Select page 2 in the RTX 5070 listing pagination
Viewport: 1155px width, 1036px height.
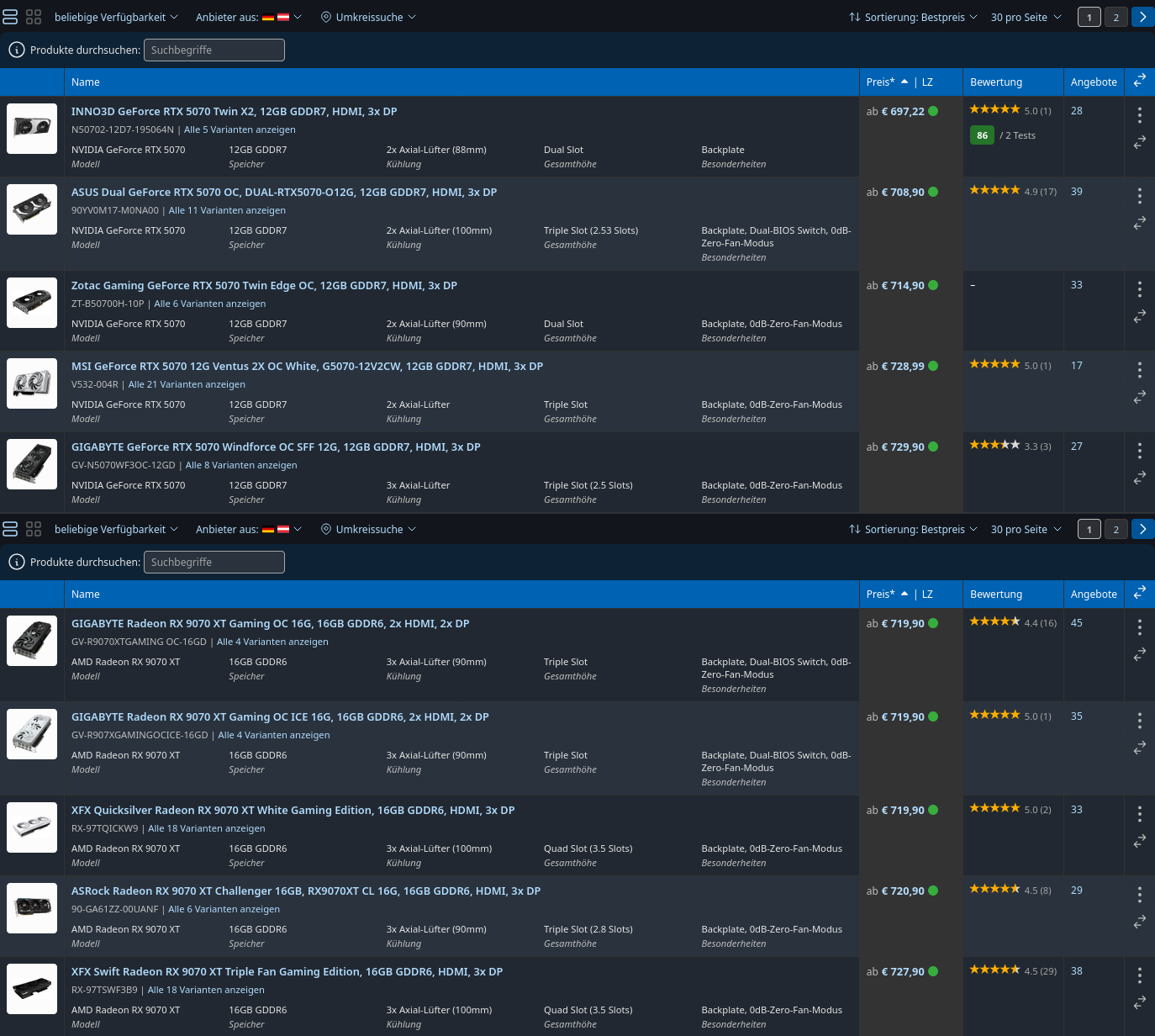pyautogui.click(x=1116, y=17)
